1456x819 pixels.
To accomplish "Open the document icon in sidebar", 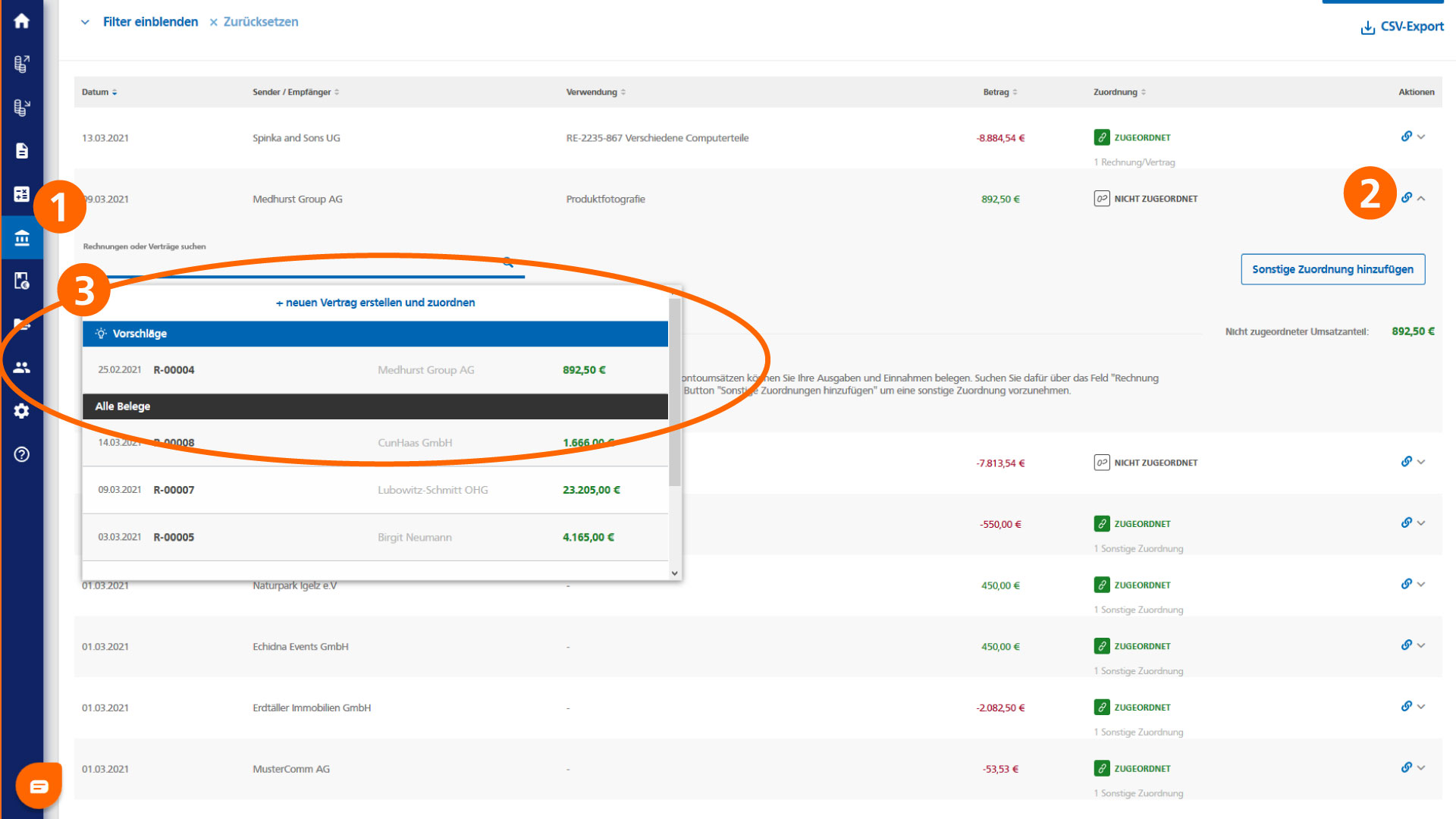I will click(x=21, y=151).
